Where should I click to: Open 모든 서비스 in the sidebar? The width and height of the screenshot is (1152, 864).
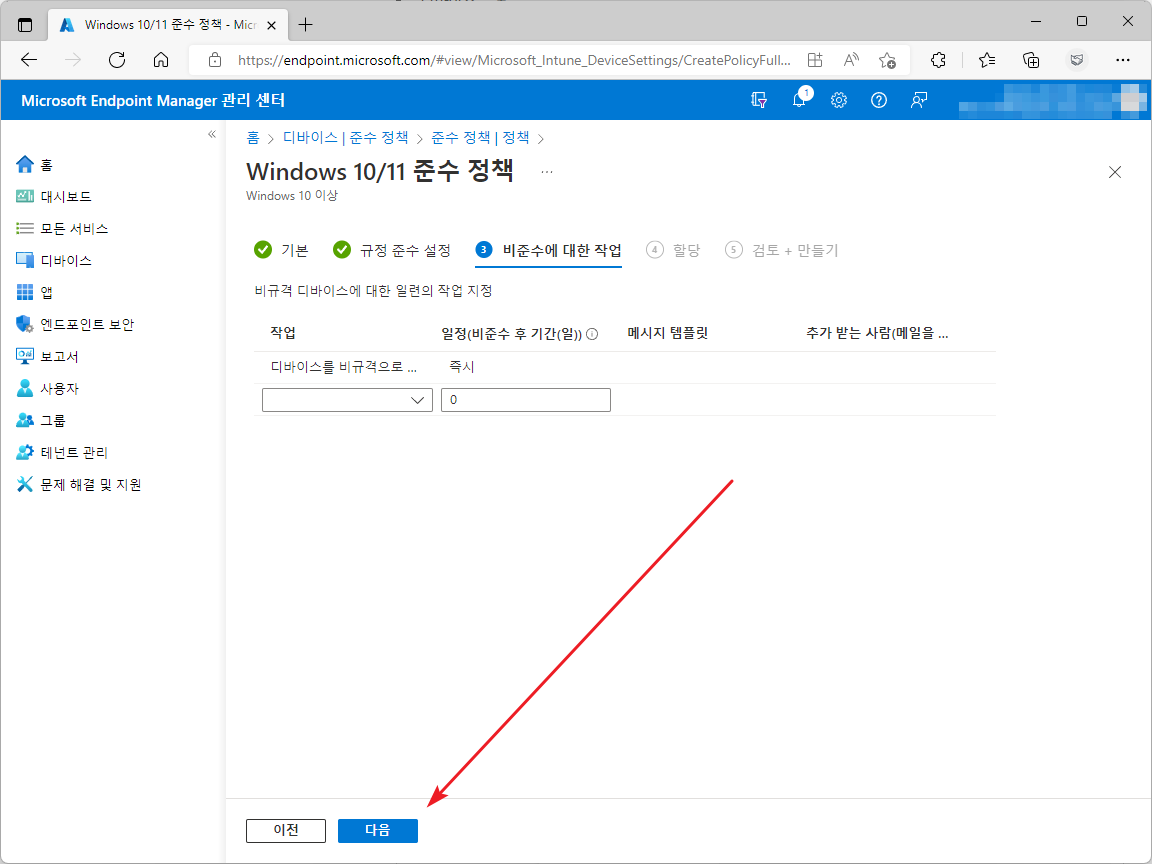62,228
